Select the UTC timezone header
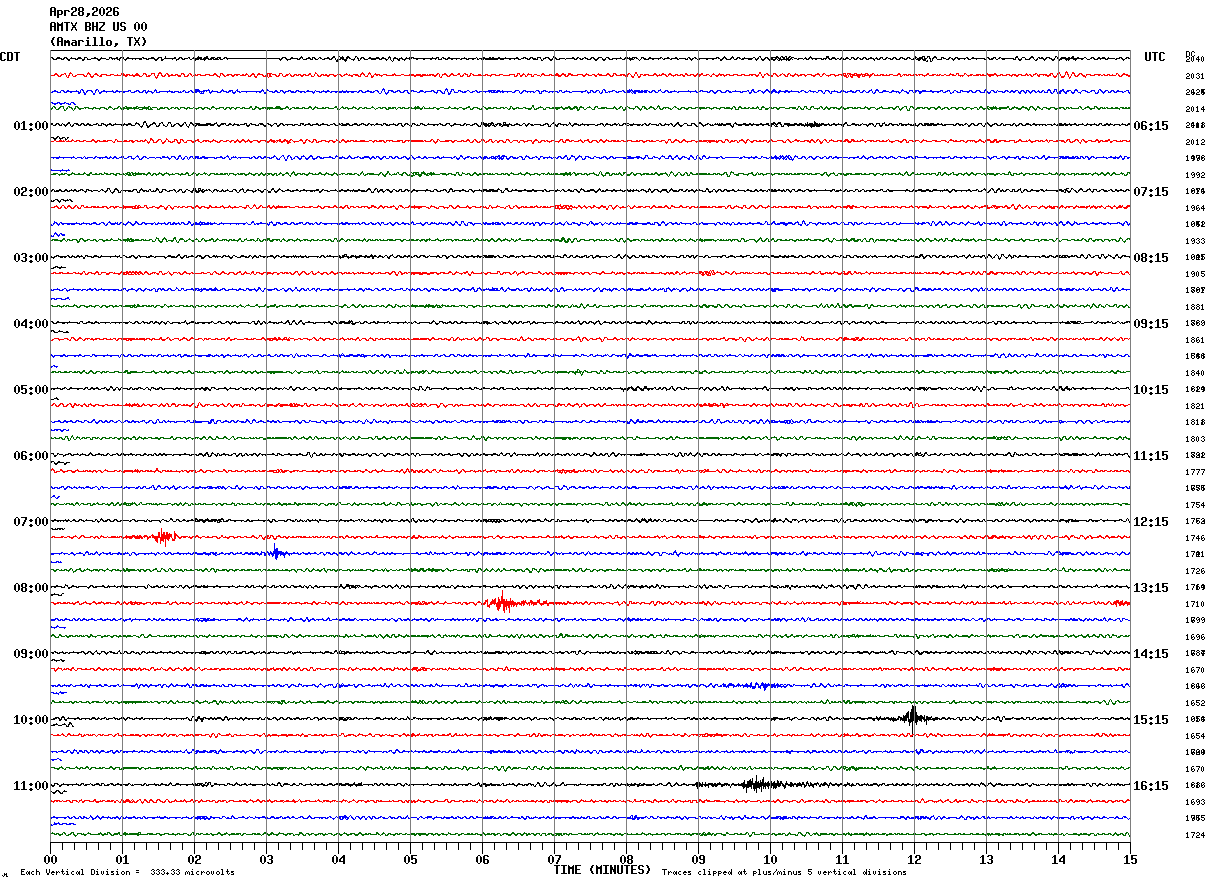The width and height of the screenshot is (1210, 886). [1155, 57]
